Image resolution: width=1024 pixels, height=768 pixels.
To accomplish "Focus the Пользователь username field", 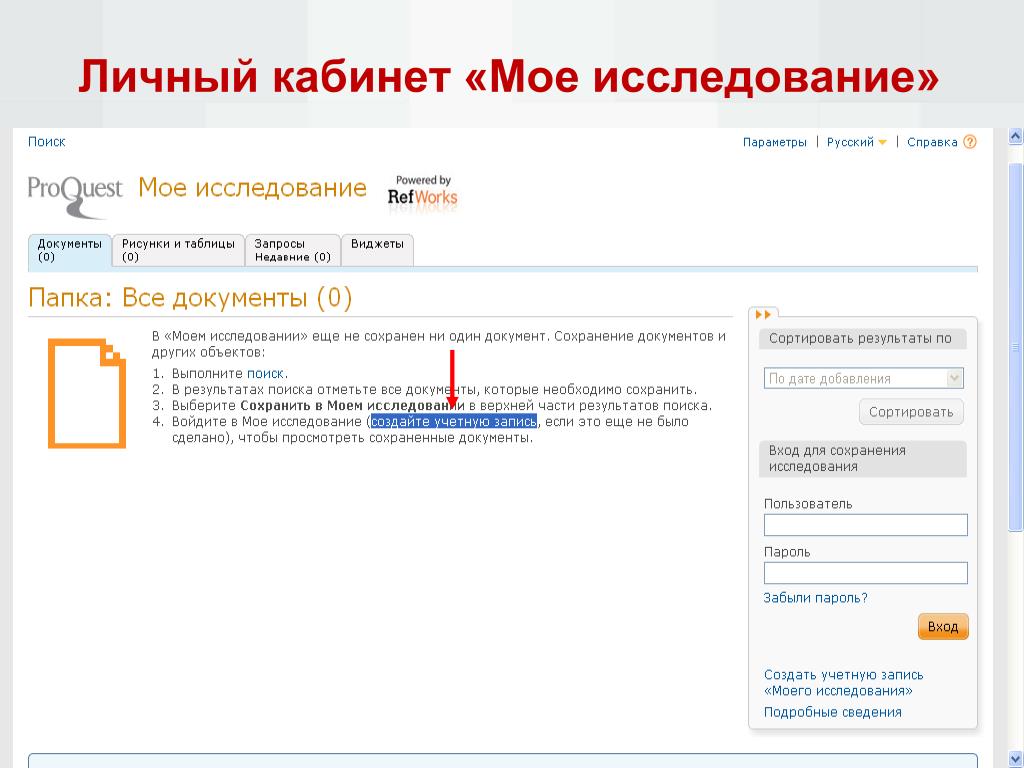I will point(865,525).
